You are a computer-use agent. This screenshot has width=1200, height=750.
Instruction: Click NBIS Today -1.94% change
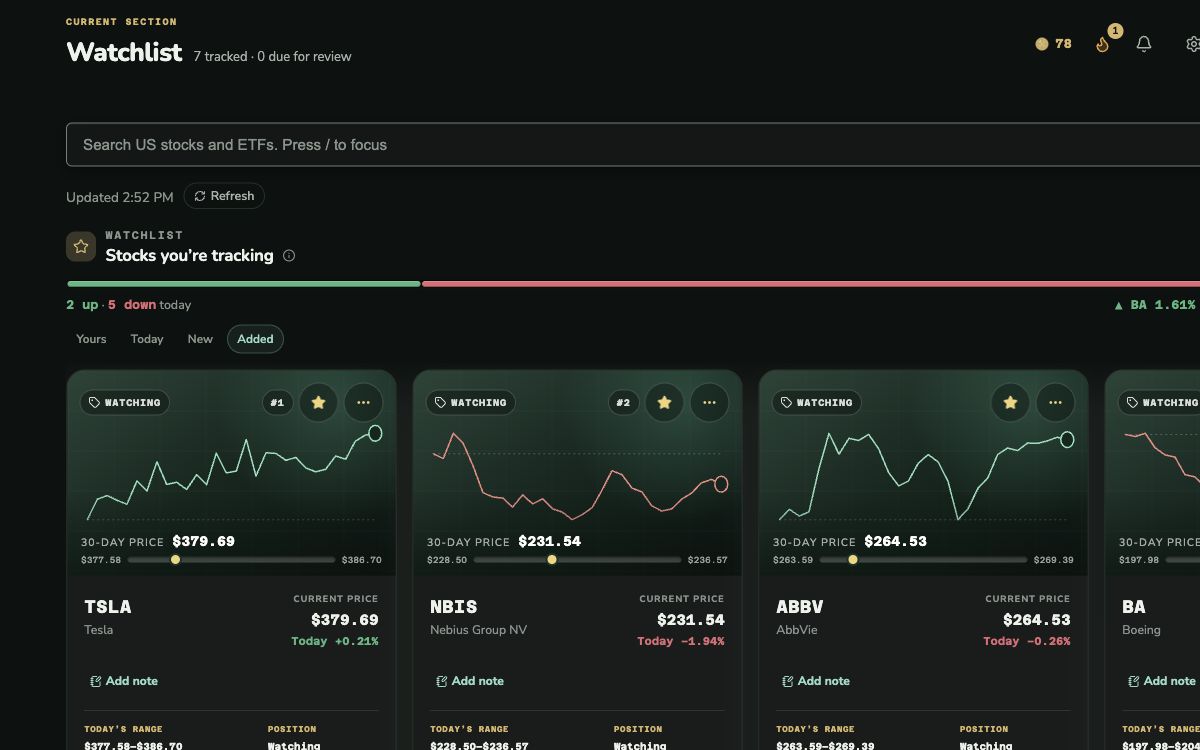coord(681,641)
